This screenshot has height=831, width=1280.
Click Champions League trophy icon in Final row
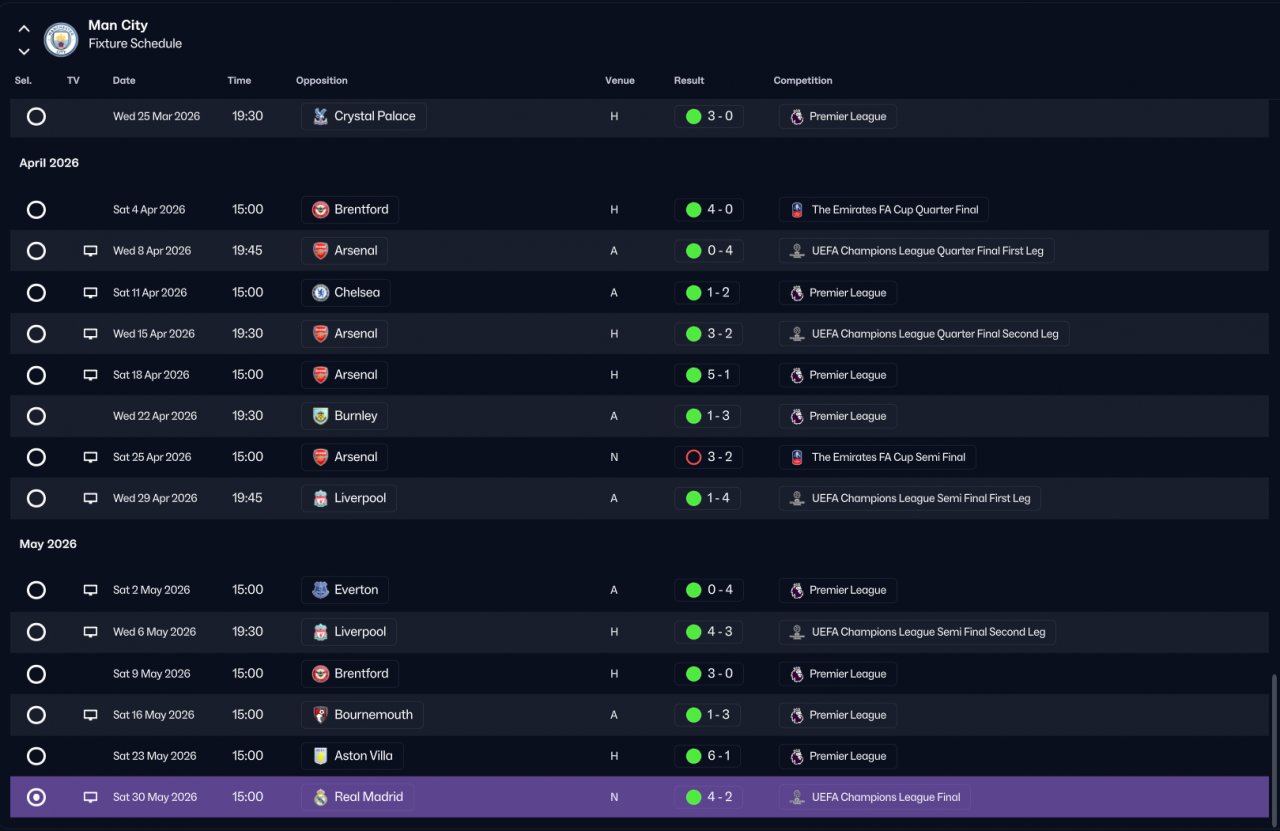tap(797, 797)
